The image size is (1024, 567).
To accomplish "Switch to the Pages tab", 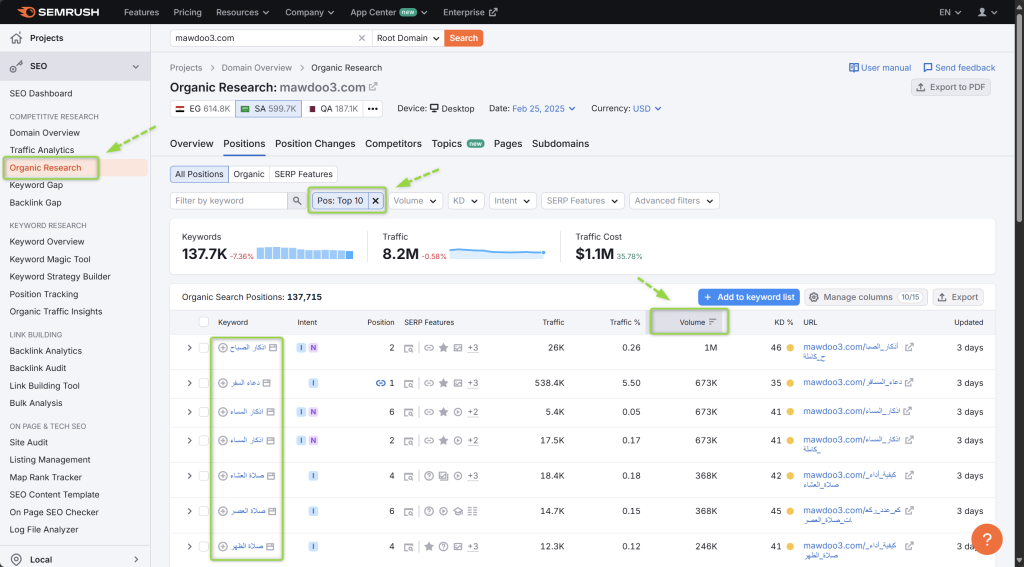I will 507,144.
